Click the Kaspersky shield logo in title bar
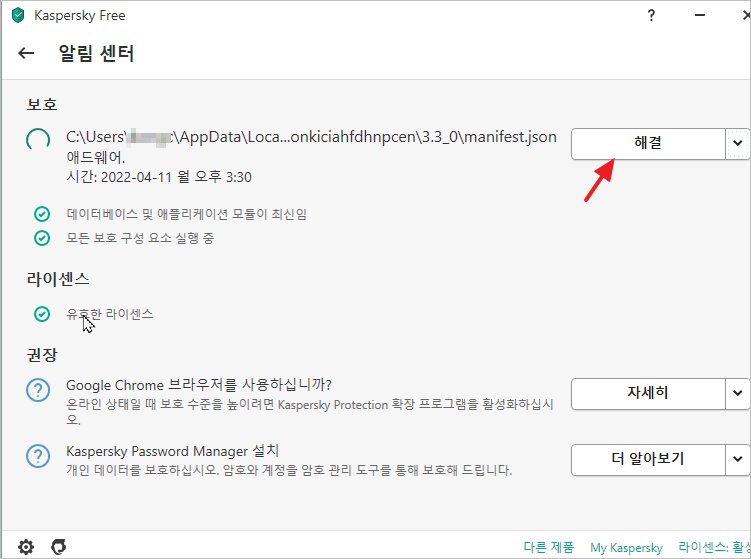This screenshot has width=751, height=559. pos(16,16)
